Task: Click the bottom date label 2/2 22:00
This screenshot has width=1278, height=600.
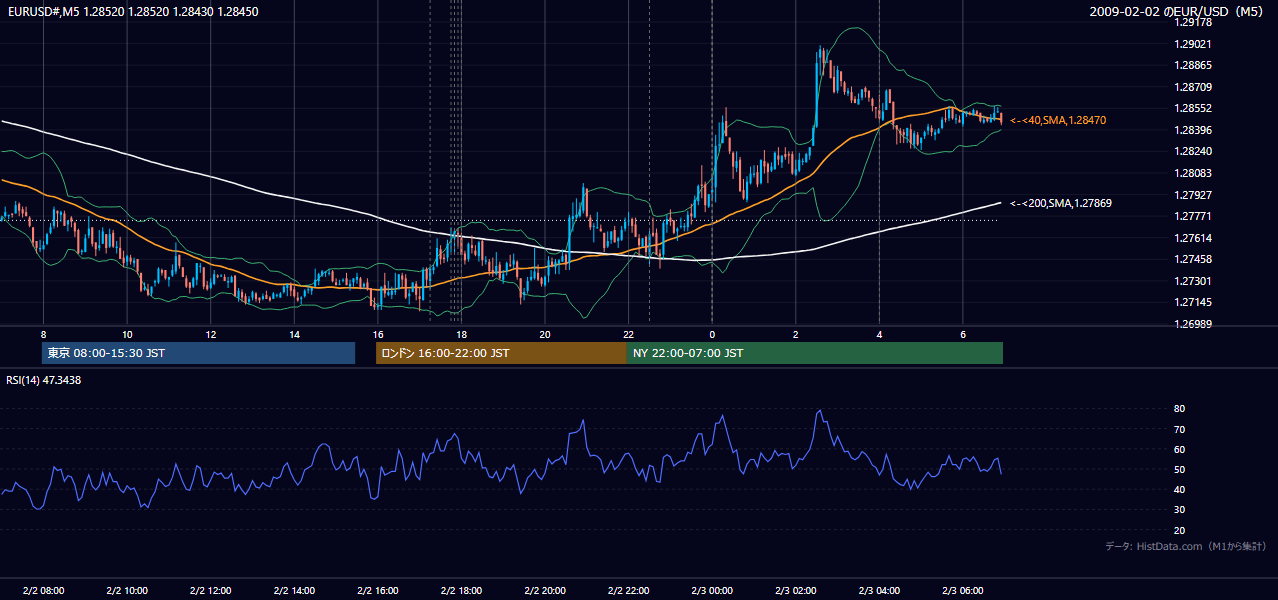Action: tap(628, 590)
